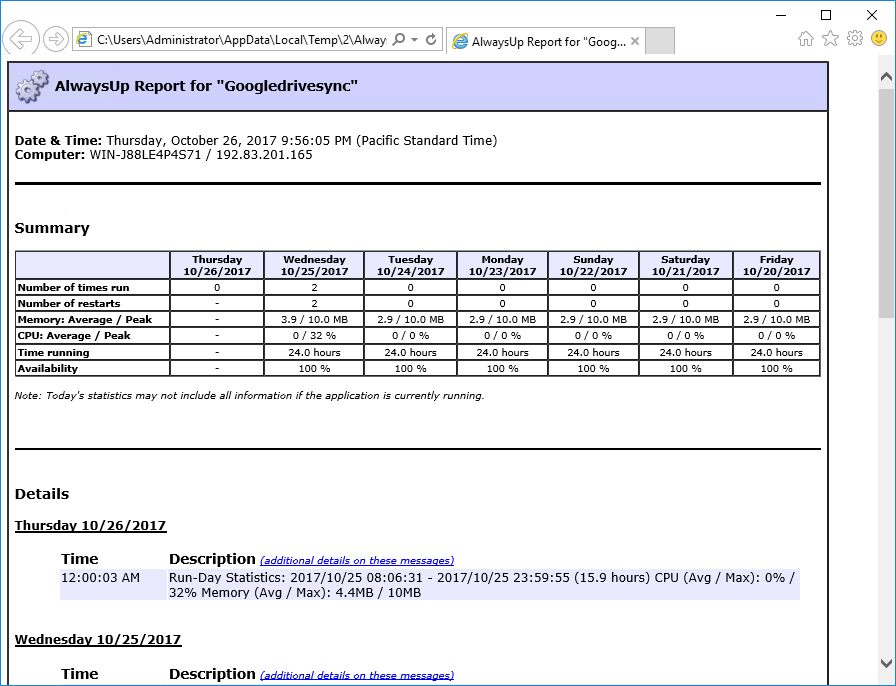Click Saturday's "0 / 0 %" CPU cell
The height and width of the screenshot is (686, 896).
(x=685, y=336)
